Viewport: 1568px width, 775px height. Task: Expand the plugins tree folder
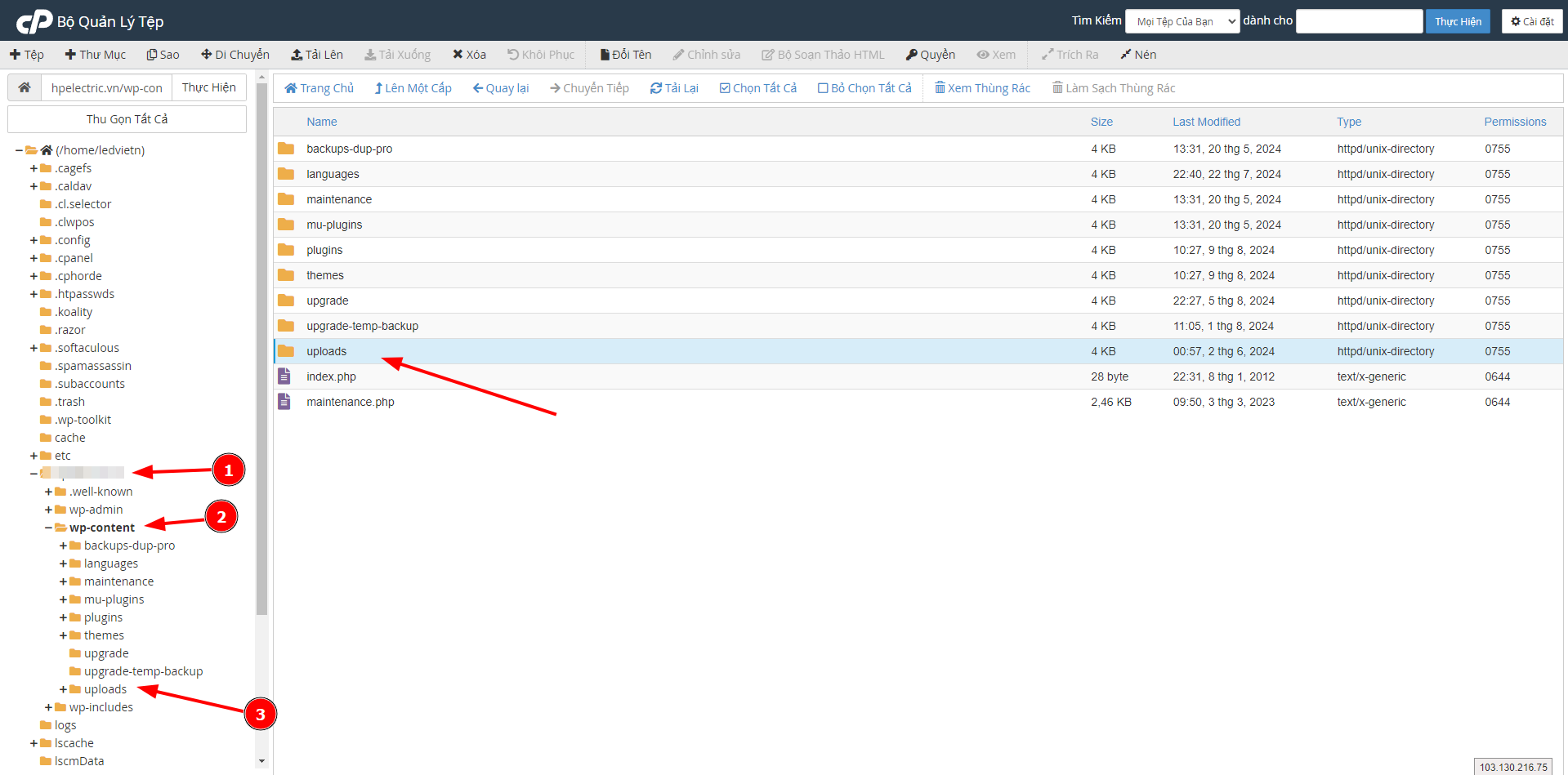[63, 617]
